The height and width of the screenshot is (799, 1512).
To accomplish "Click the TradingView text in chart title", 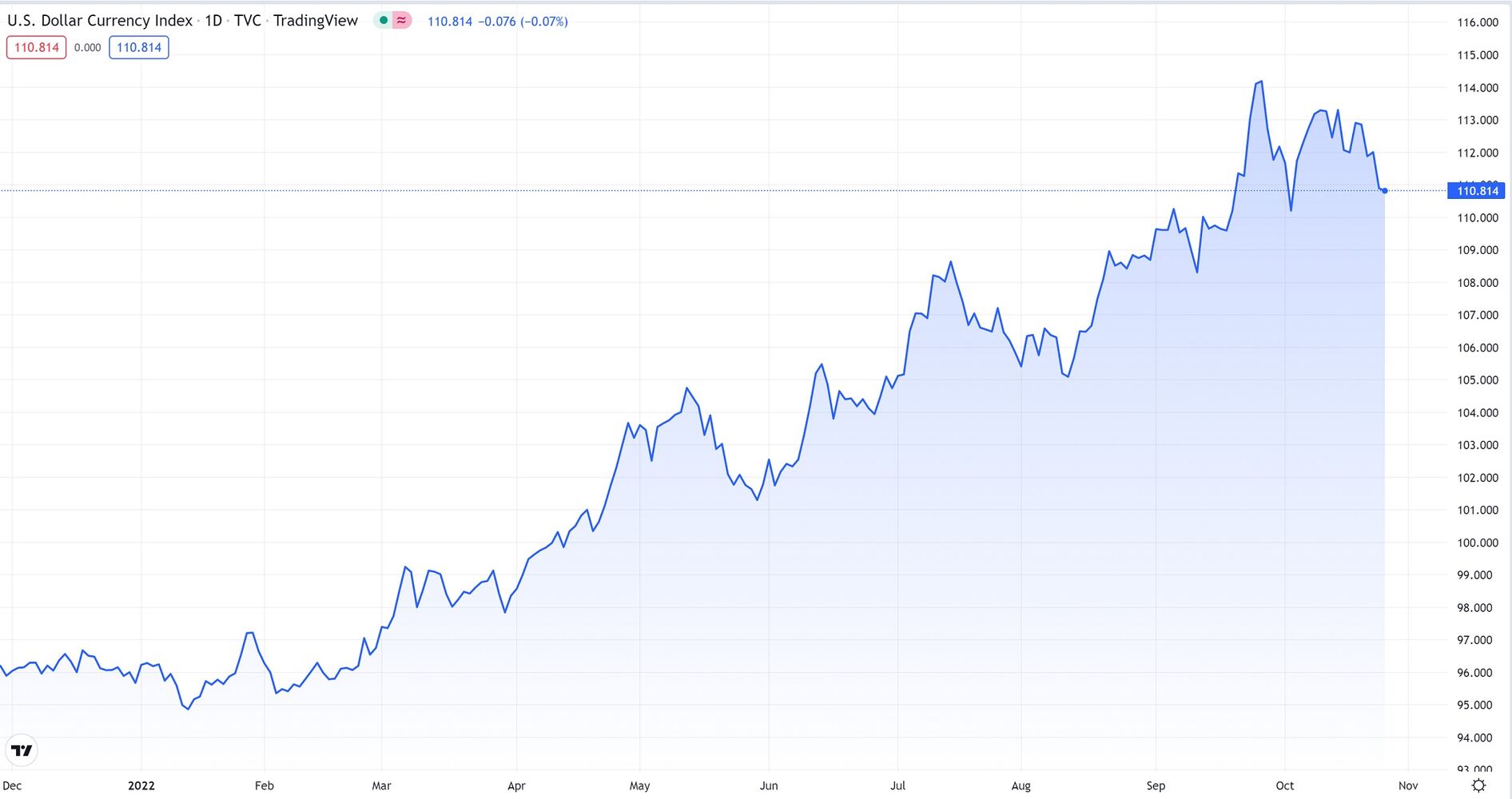I will [x=316, y=21].
